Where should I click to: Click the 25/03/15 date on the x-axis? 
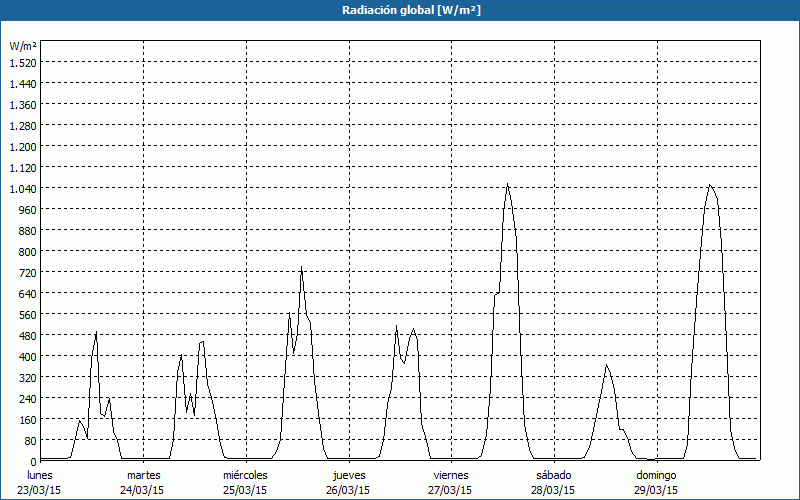245,490
